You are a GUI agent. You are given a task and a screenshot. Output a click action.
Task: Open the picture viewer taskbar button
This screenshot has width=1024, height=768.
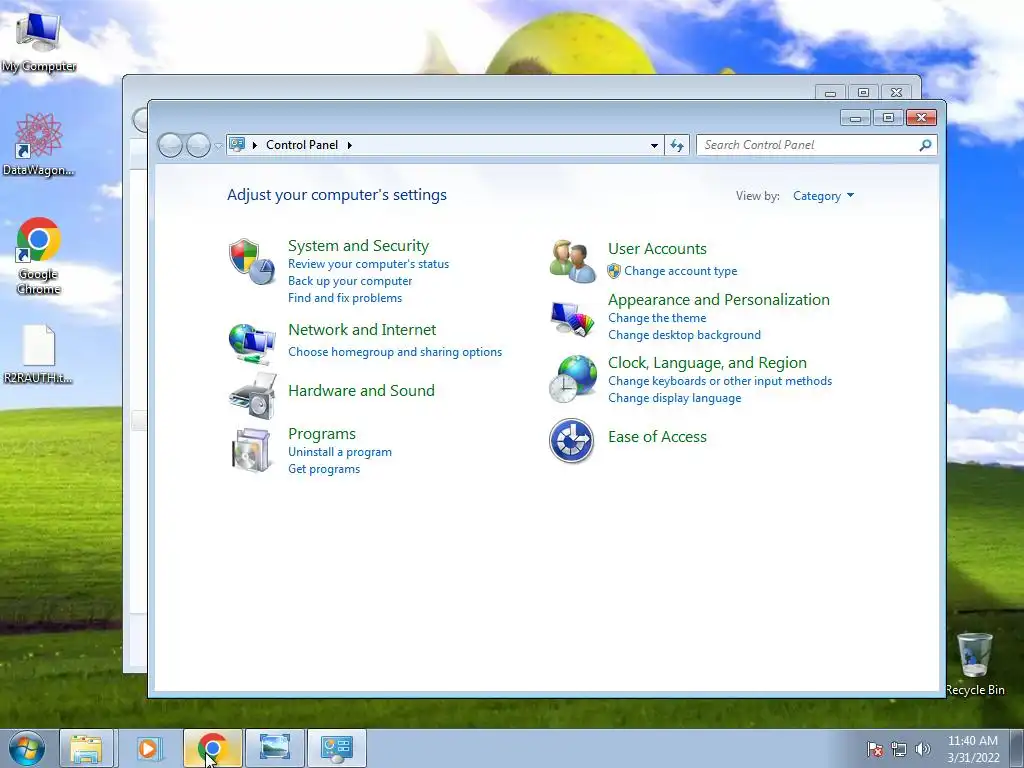(x=275, y=748)
